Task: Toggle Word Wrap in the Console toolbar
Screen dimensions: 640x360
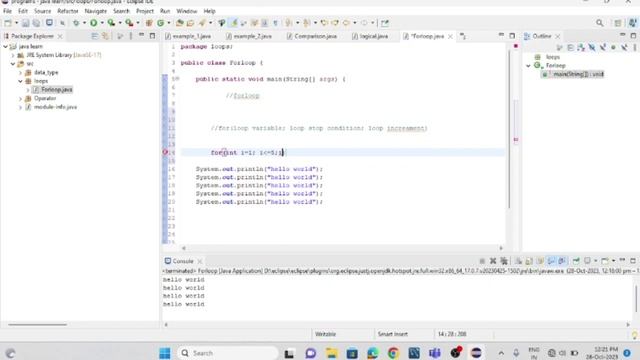Action: pos(540,261)
